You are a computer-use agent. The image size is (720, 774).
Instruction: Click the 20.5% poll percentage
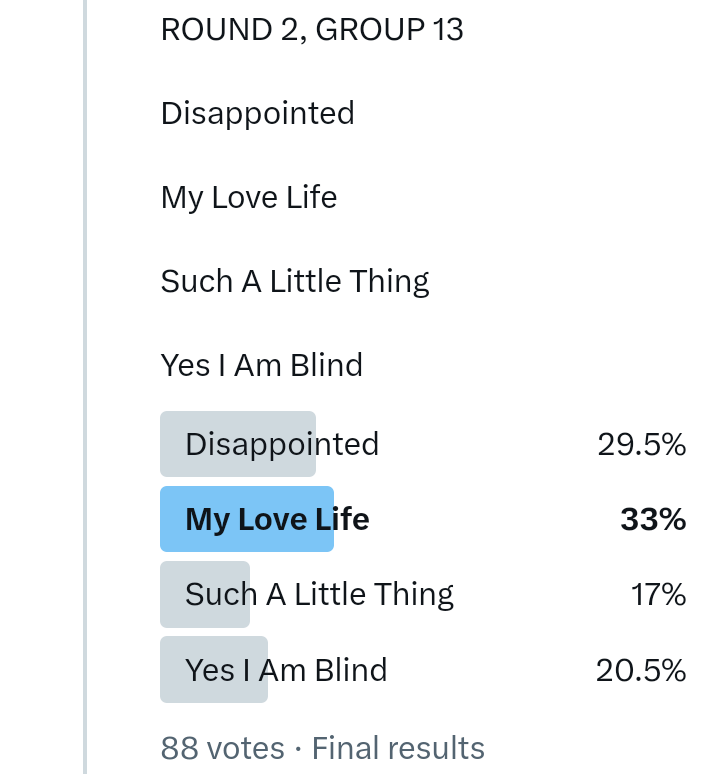click(x=640, y=669)
